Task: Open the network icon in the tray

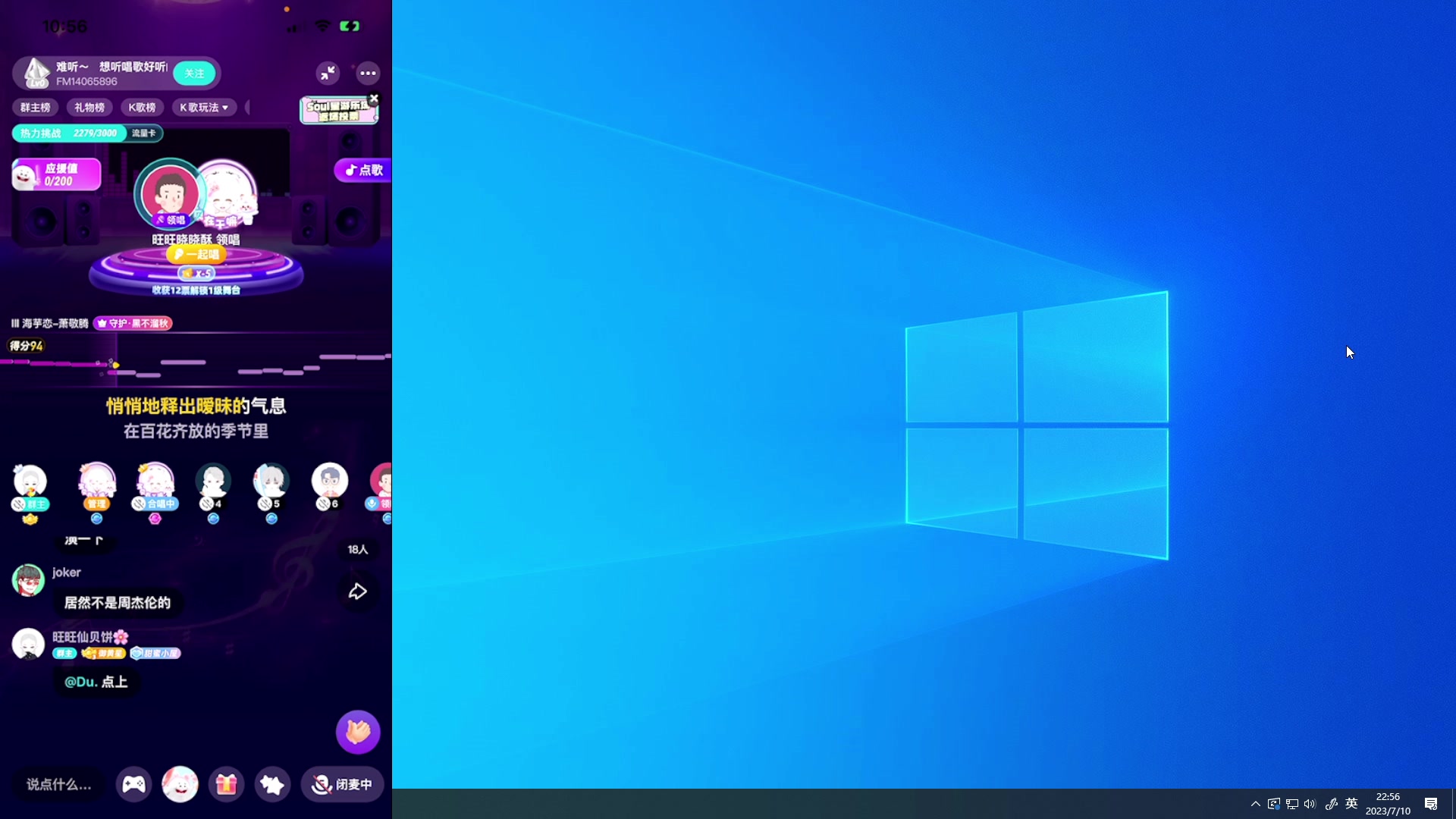Action: pyautogui.click(x=1292, y=804)
